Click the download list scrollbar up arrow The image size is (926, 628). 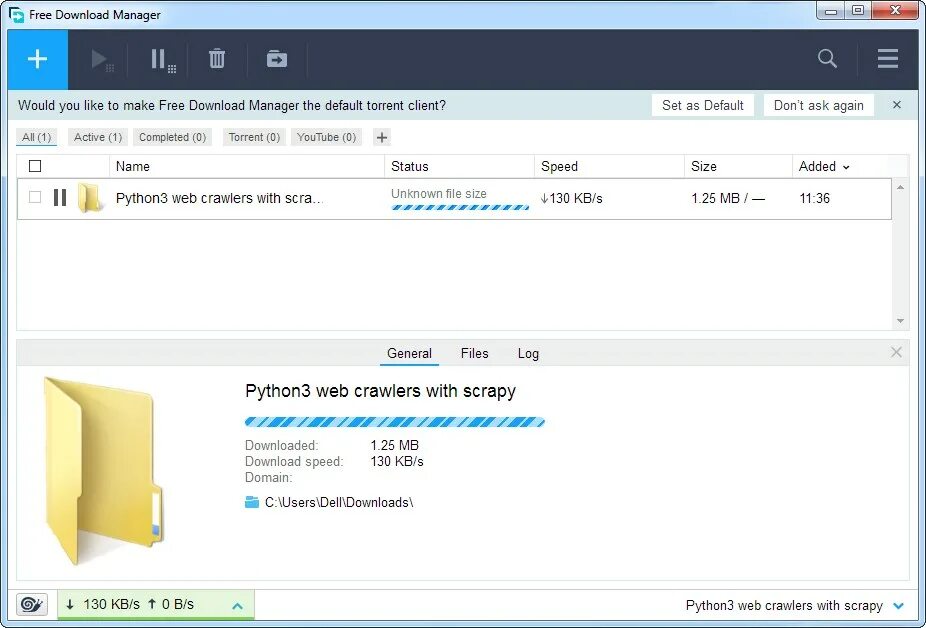(900, 187)
